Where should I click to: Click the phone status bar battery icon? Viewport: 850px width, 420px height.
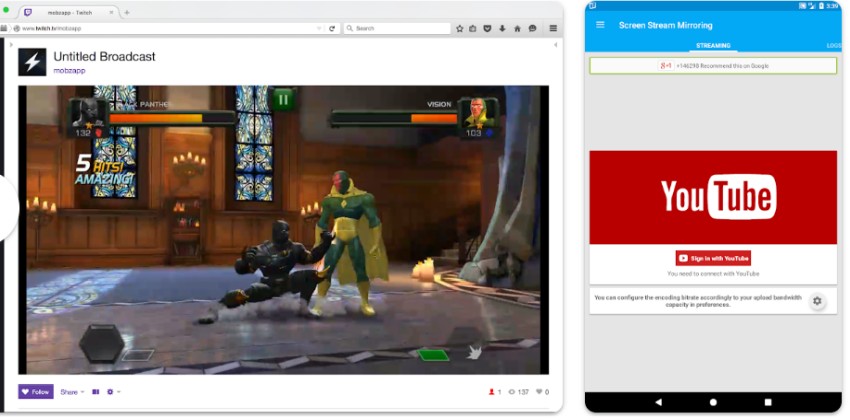tap(821, 6)
